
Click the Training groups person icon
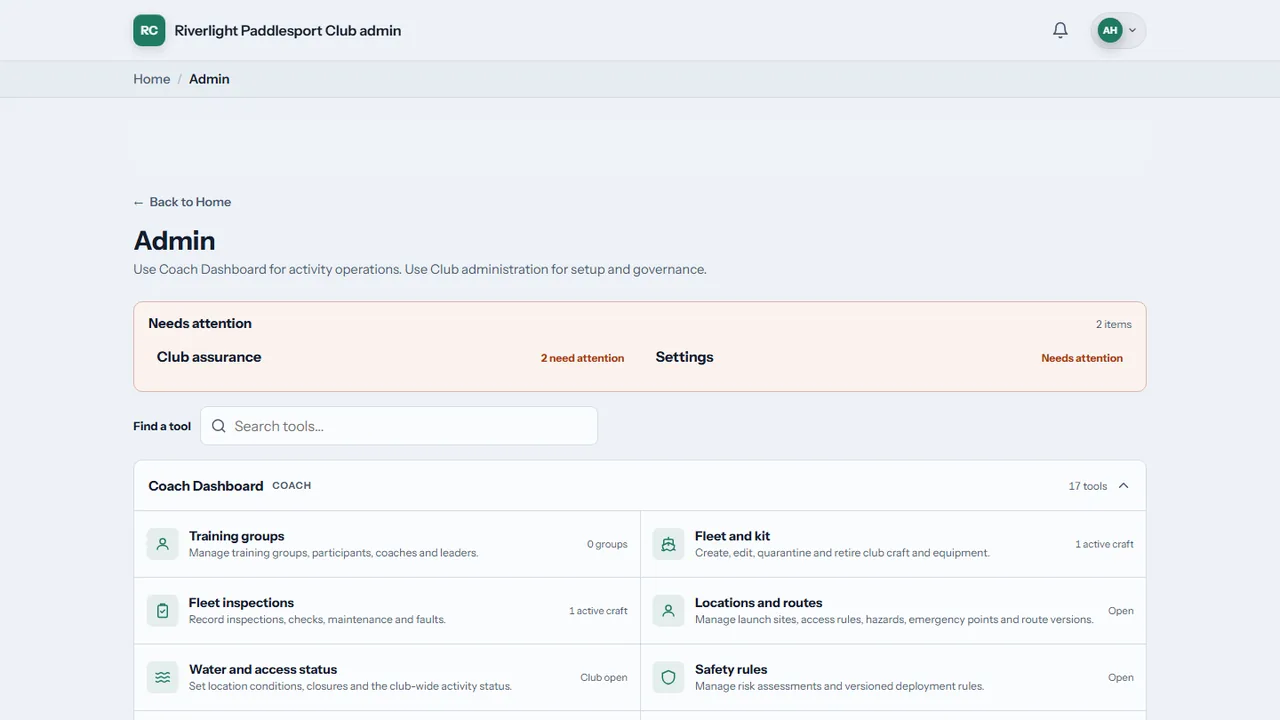coord(163,544)
